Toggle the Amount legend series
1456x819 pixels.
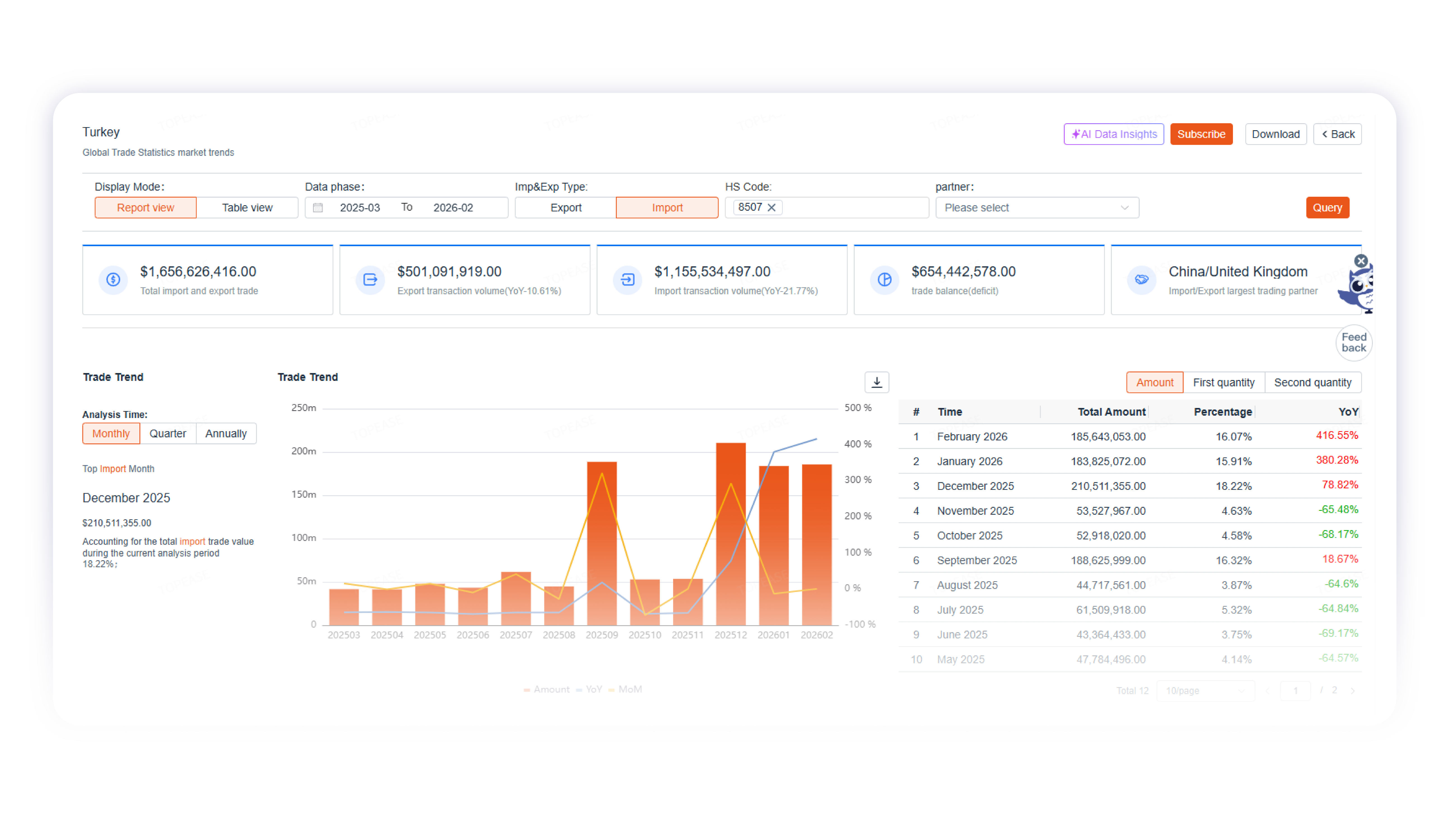[x=546, y=689]
